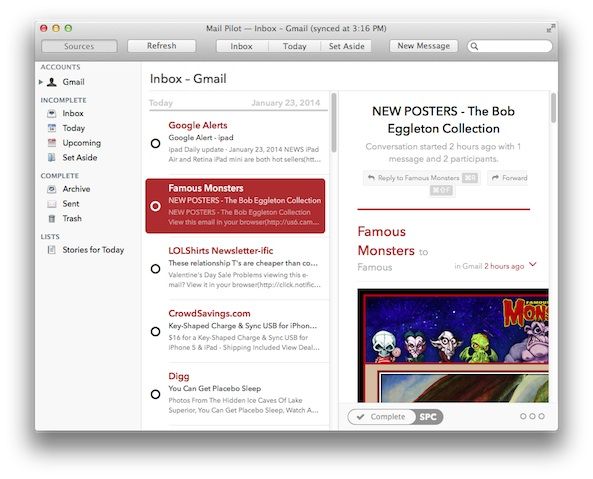Open the Stories for Today list

(93, 250)
